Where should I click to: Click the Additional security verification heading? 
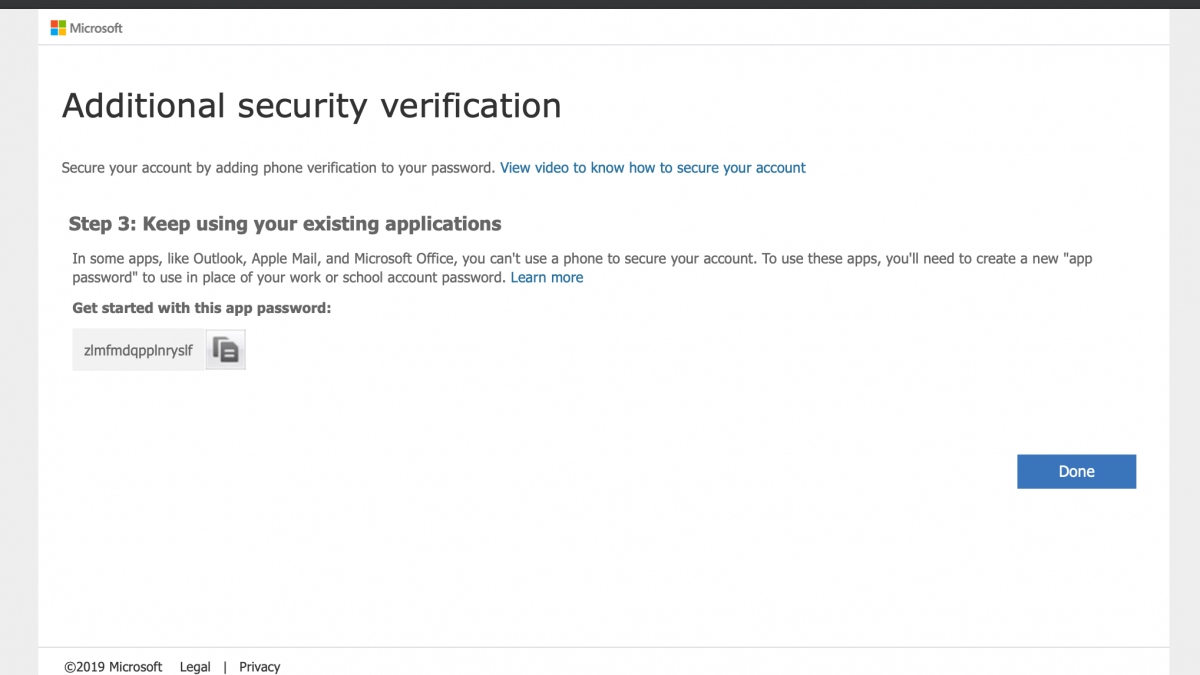coord(311,105)
